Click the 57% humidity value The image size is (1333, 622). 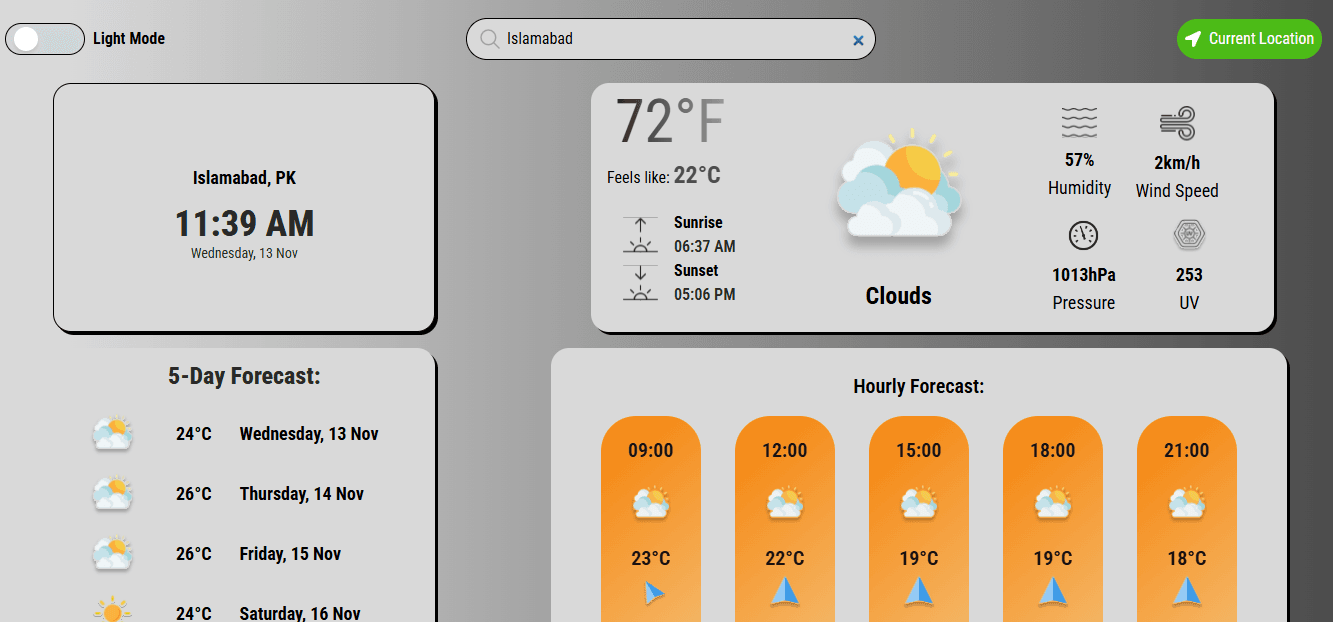[1079, 160]
